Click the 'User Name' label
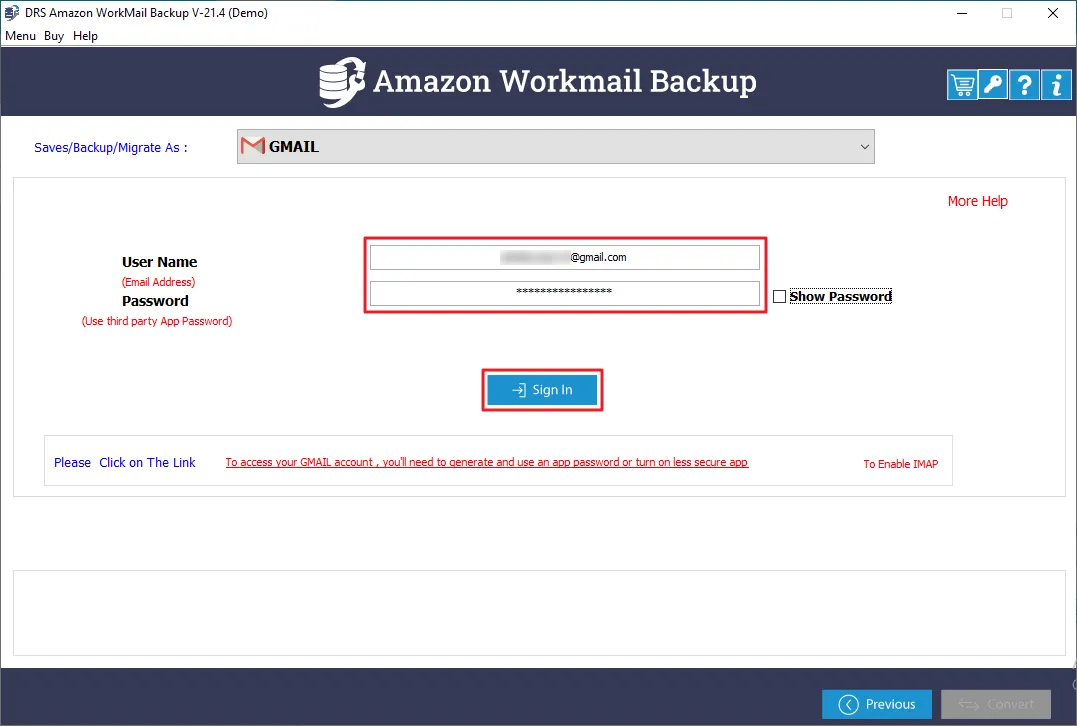Viewport: 1077px width, 726px height. tap(159, 262)
